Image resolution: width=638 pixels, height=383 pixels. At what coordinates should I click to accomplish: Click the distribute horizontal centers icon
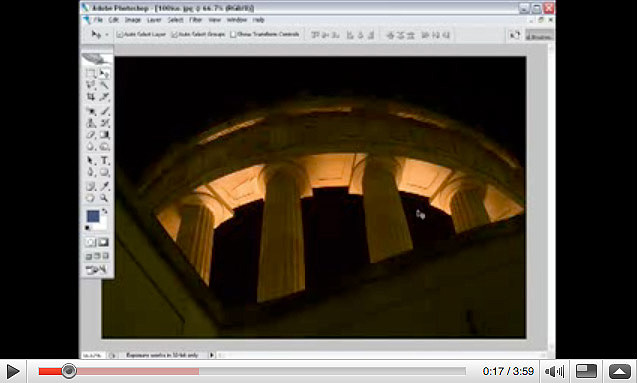(436, 35)
